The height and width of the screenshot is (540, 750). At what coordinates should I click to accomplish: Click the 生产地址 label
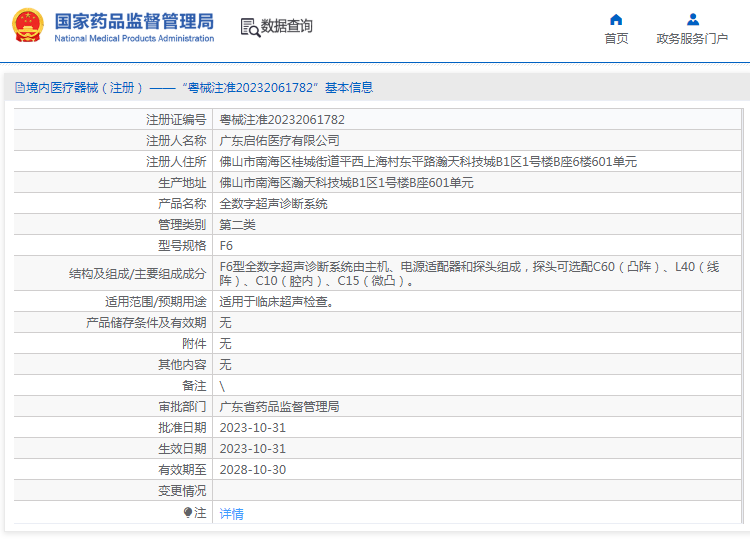coord(182,183)
